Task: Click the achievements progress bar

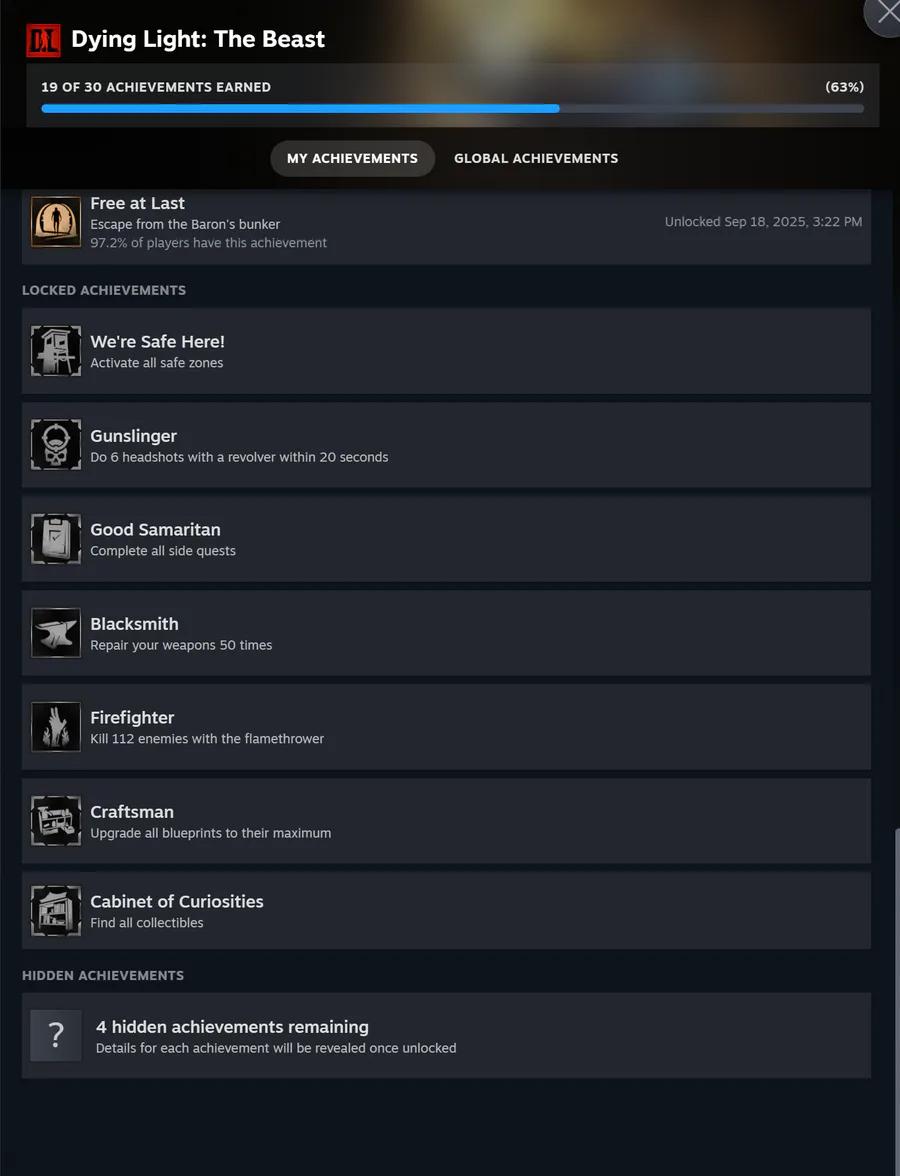Action: point(452,109)
